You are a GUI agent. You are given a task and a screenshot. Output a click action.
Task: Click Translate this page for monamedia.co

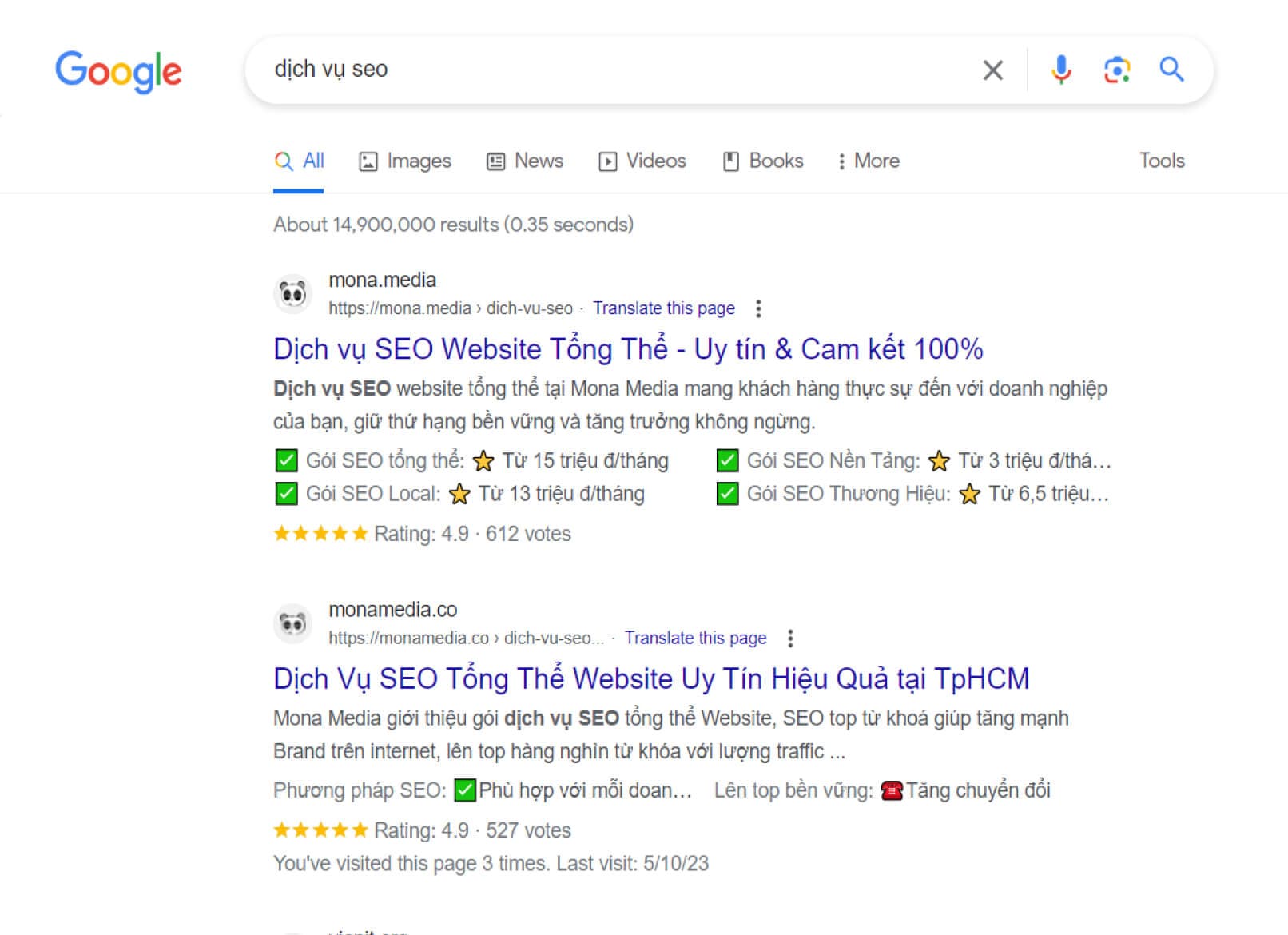pyautogui.click(x=695, y=638)
